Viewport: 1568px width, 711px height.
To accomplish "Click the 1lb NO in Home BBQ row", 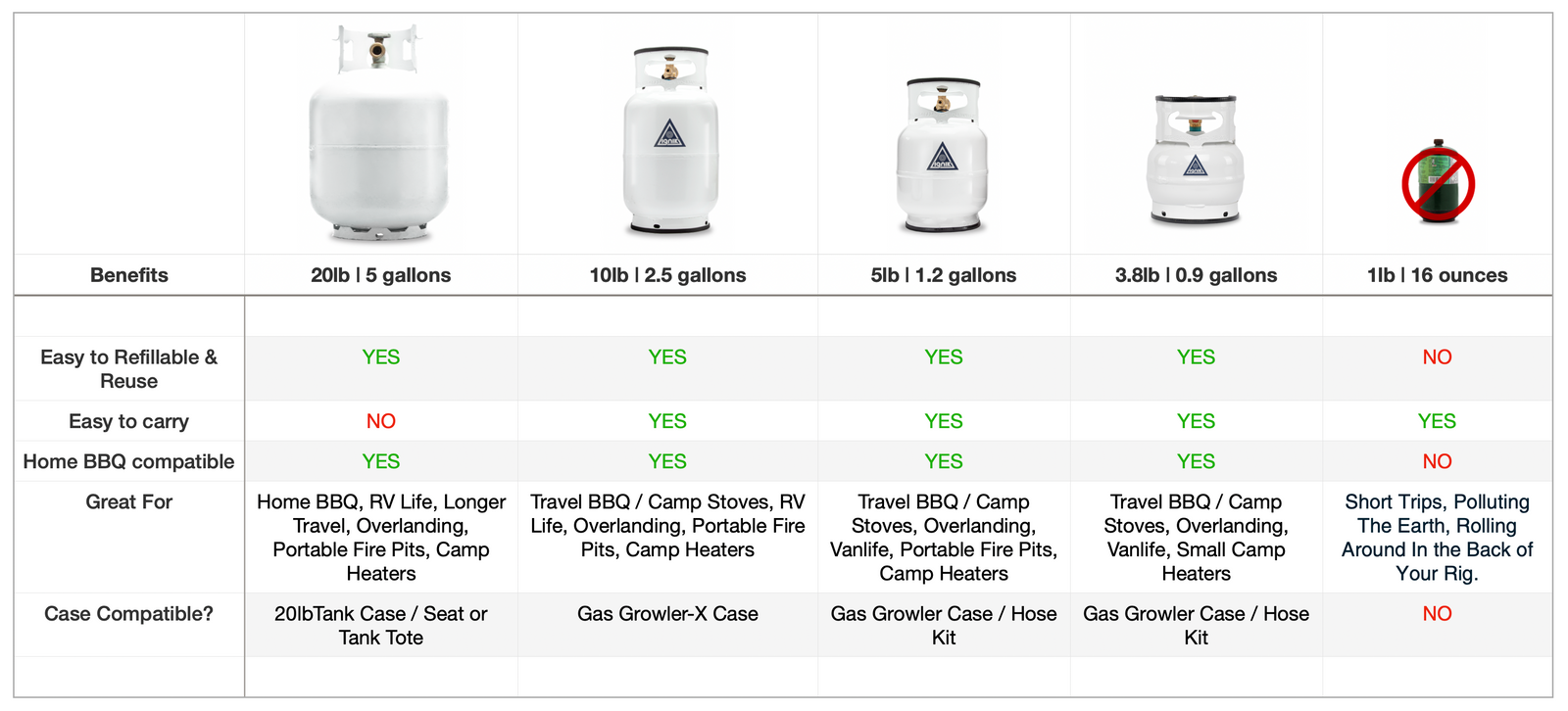I will pyautogui.click(x=1437, y=461).
